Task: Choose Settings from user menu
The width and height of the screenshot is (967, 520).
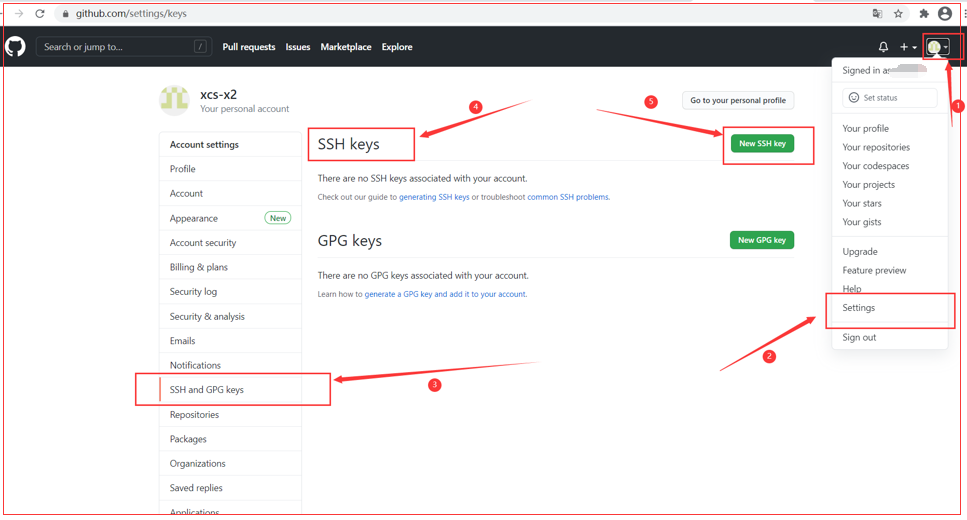Action: pyautogui.click(x=889, y=308)
